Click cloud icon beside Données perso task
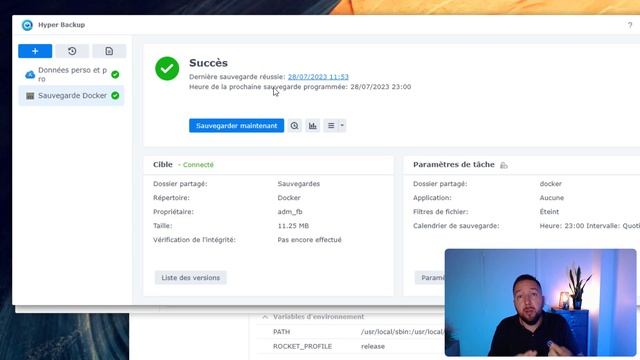Viewport: 640px width, 360px height. (30, 75)
